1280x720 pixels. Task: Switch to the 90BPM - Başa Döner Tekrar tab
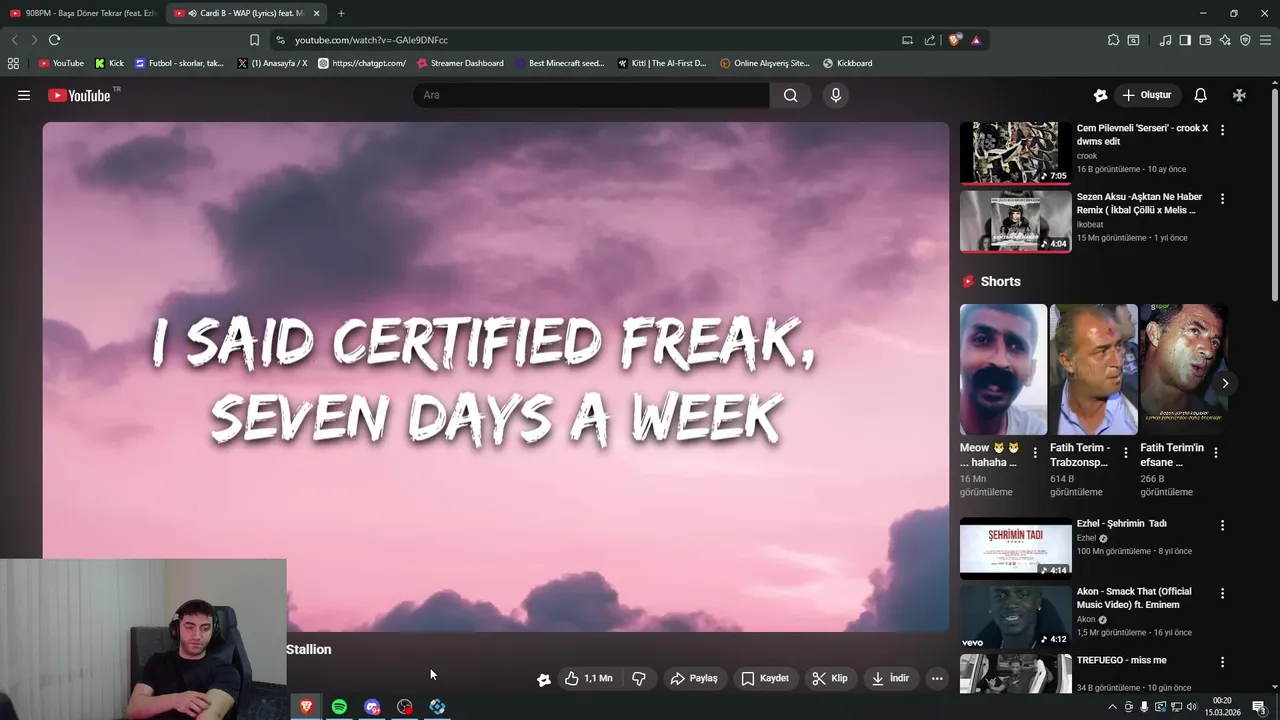84,13
